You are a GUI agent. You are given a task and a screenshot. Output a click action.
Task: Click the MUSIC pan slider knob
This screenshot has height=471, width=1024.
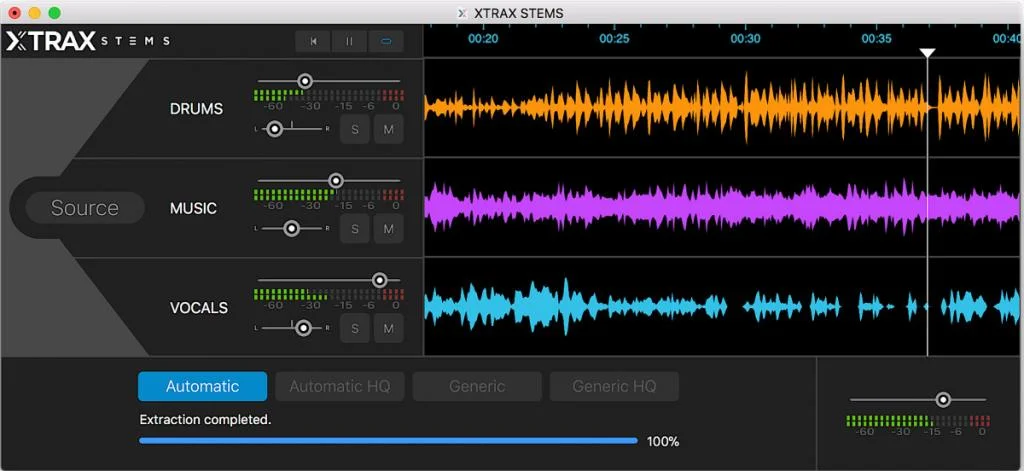[x=291, y=229]
